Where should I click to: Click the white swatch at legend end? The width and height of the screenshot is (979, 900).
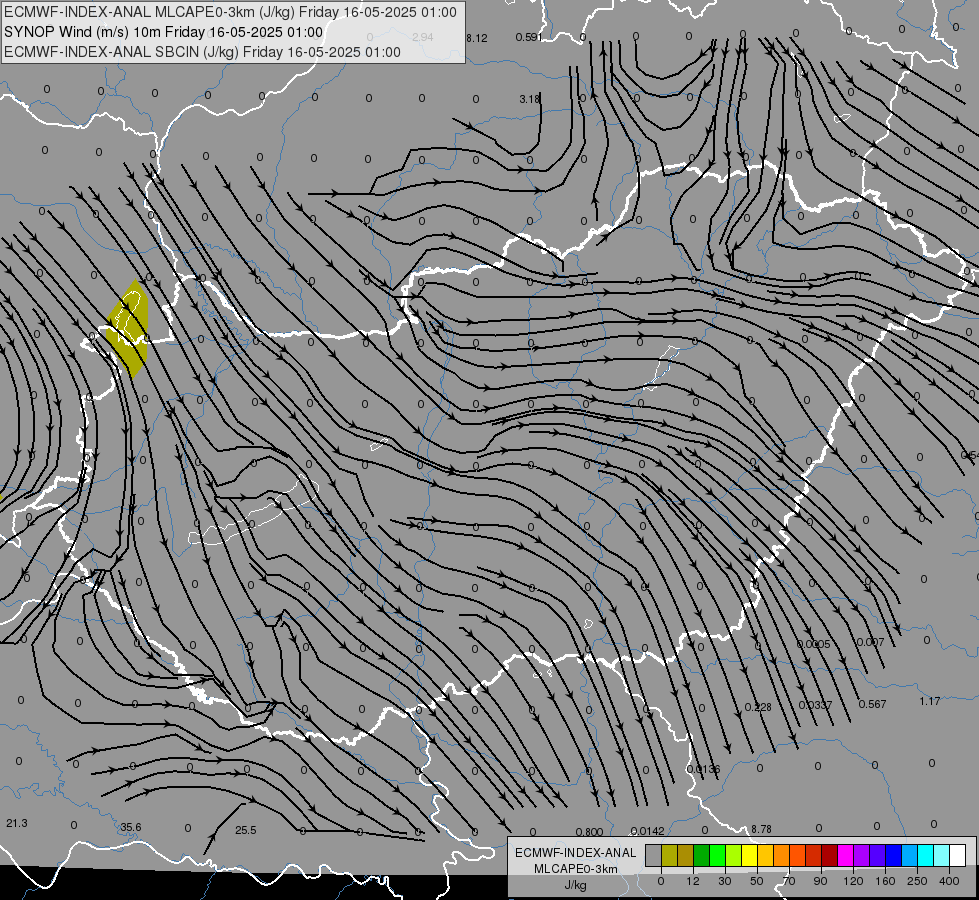(x=957, y=856)
